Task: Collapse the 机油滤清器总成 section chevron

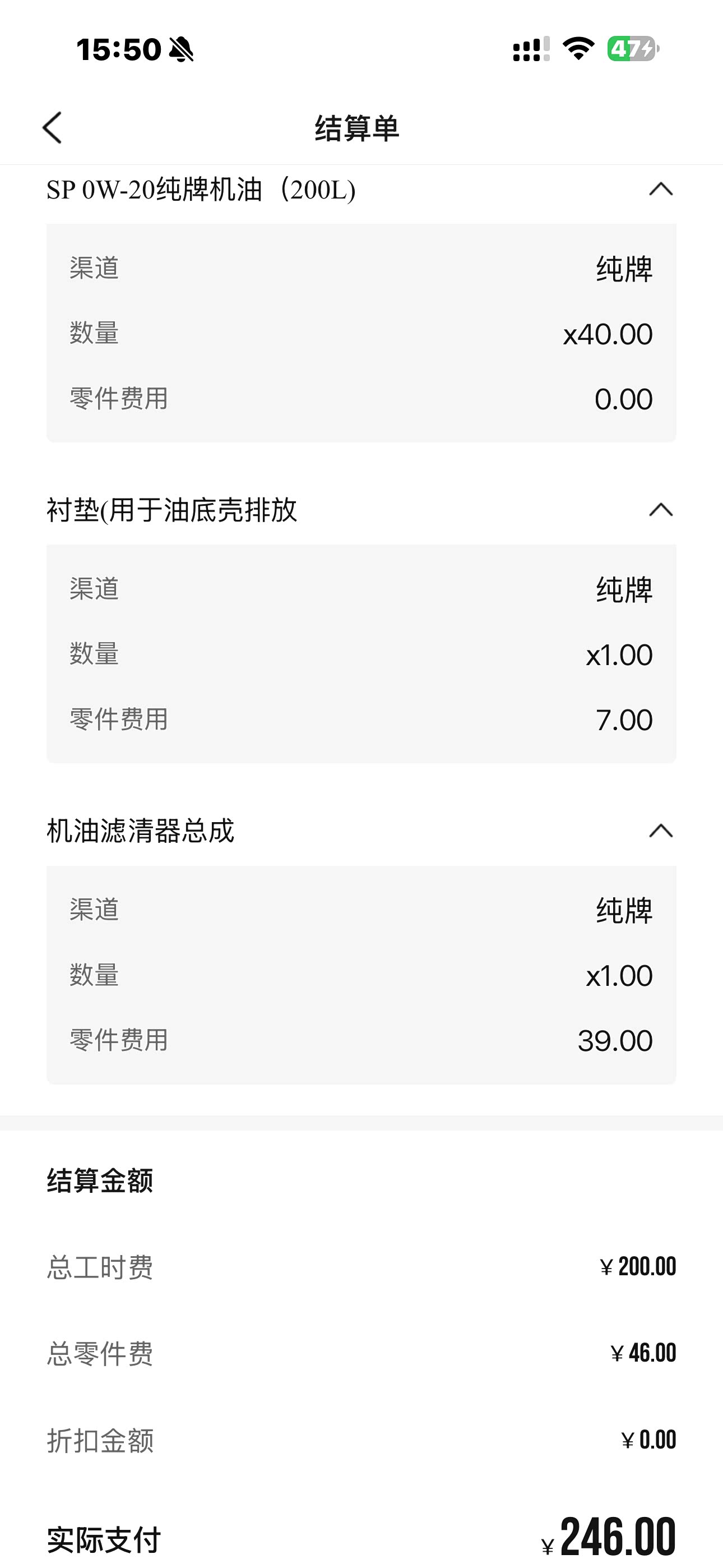Action: tap(661, 830)
